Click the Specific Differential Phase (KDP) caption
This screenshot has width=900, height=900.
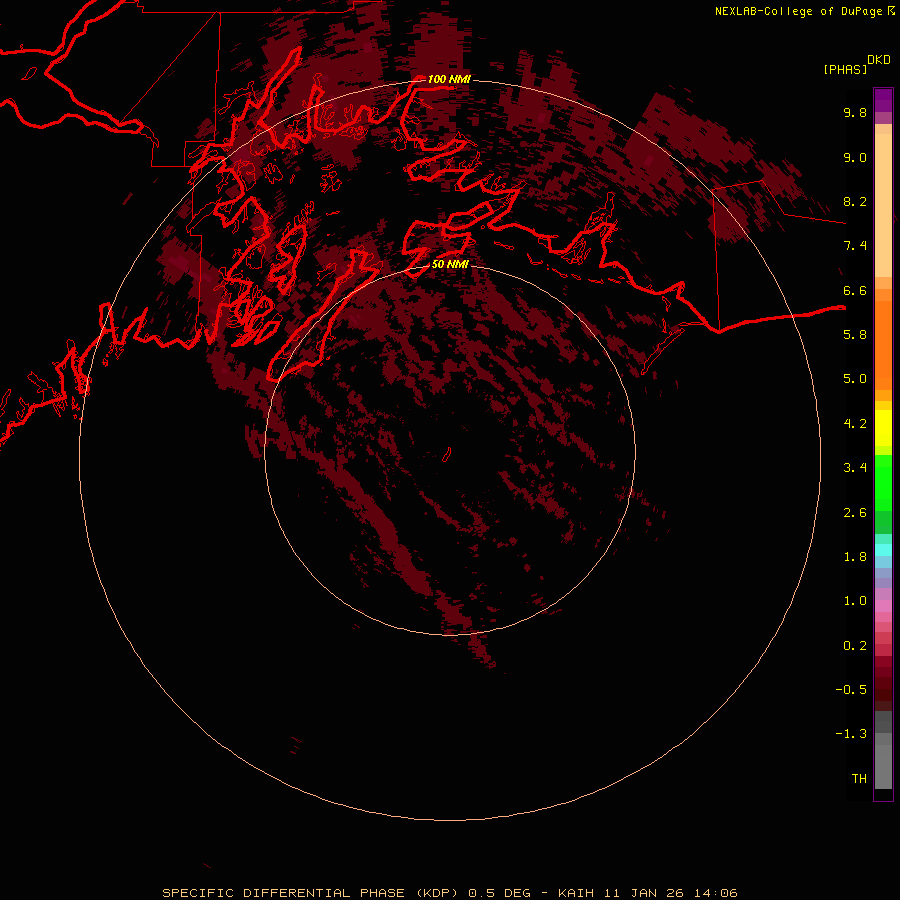pos(310,893)
